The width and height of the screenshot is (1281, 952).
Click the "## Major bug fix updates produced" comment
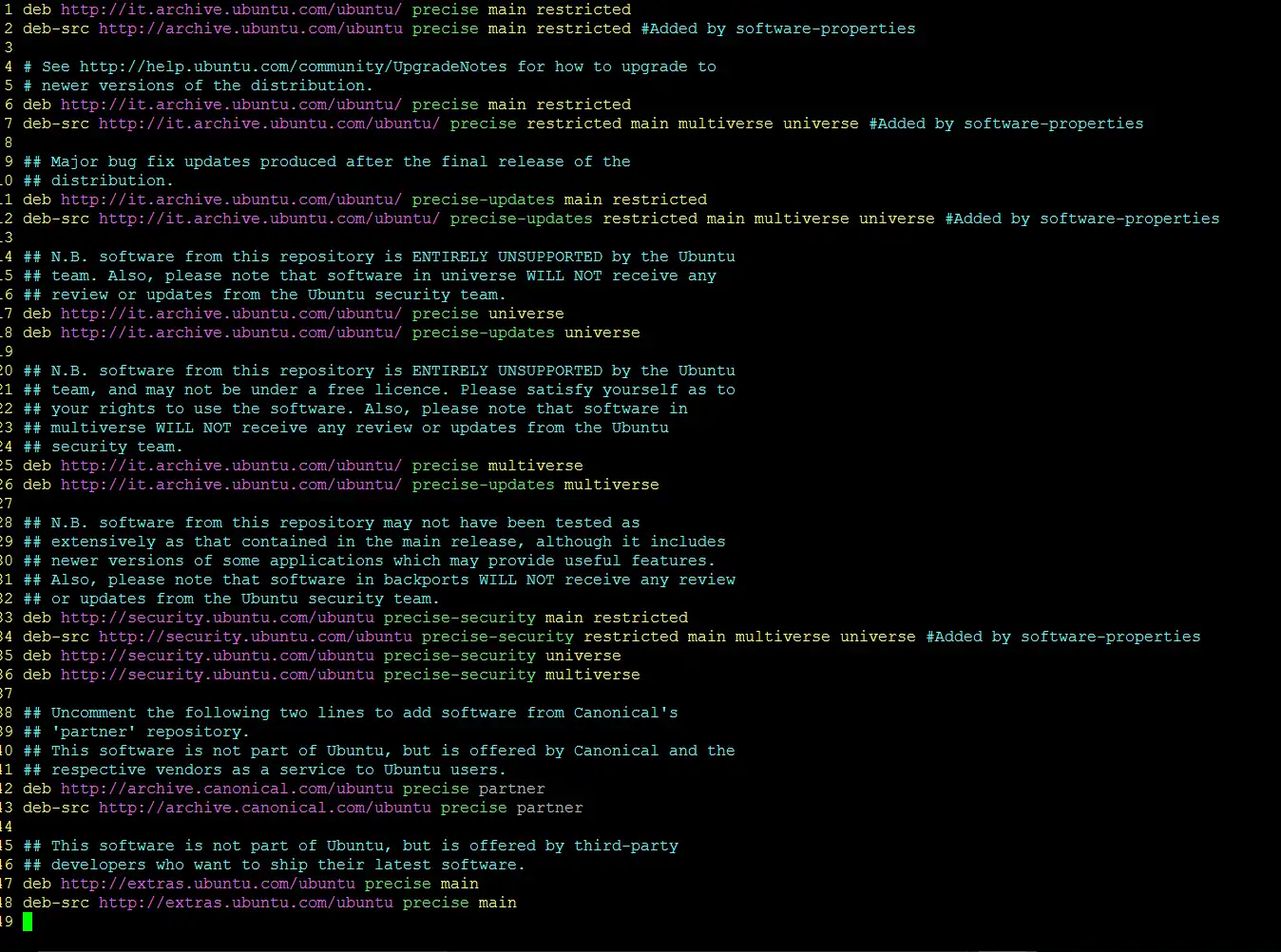click(327, 162)
